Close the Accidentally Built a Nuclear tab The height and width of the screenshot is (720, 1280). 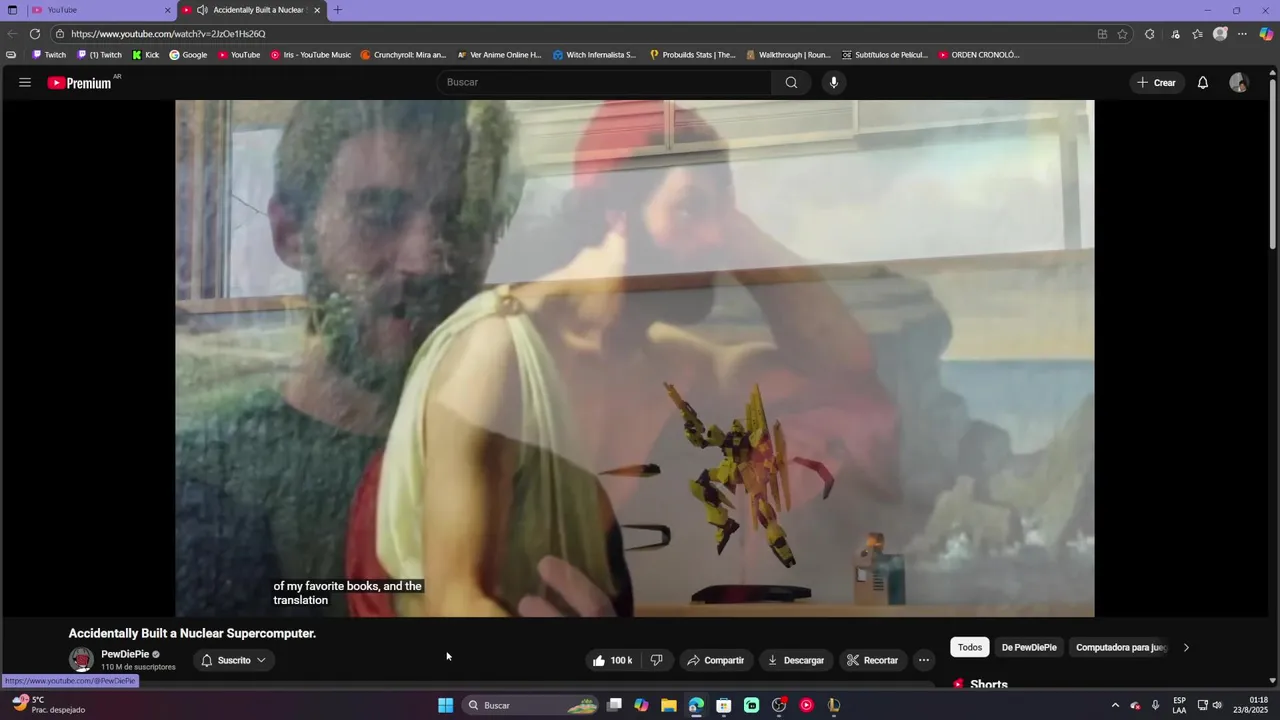click(317, 10)
